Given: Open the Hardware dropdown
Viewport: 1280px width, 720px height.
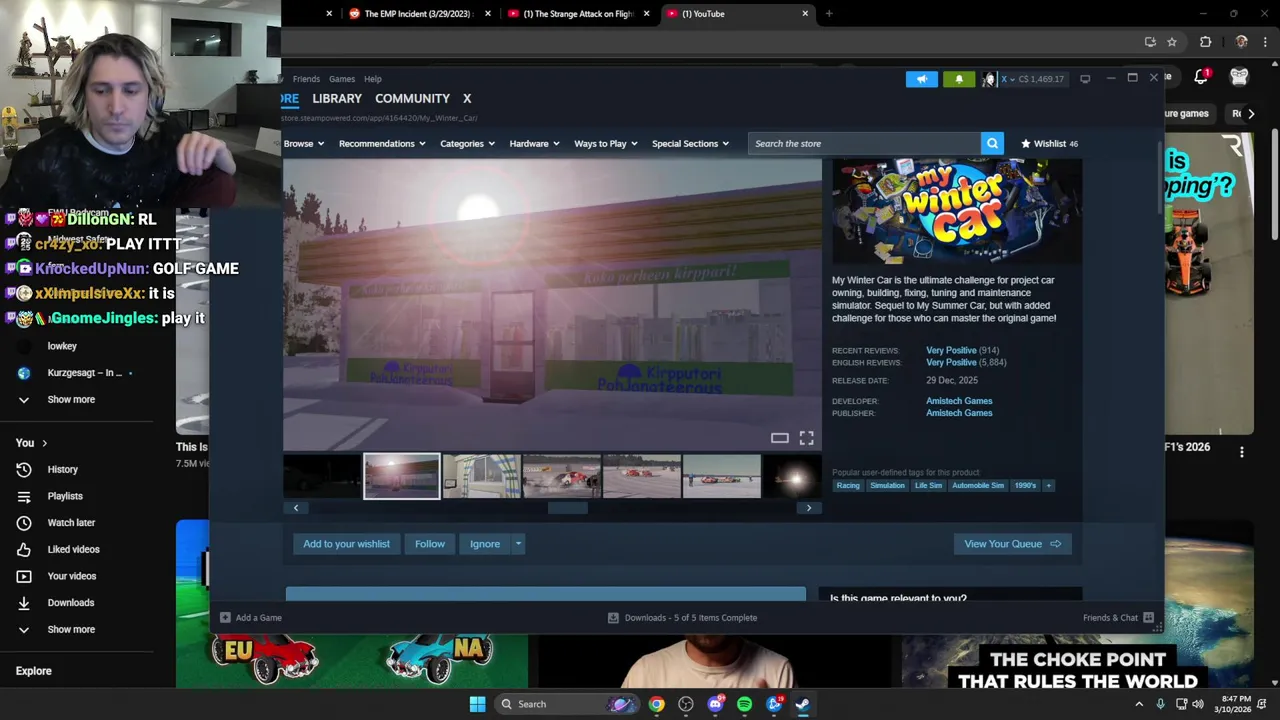Looking at the screenshot, I should [x=534, y=144].
